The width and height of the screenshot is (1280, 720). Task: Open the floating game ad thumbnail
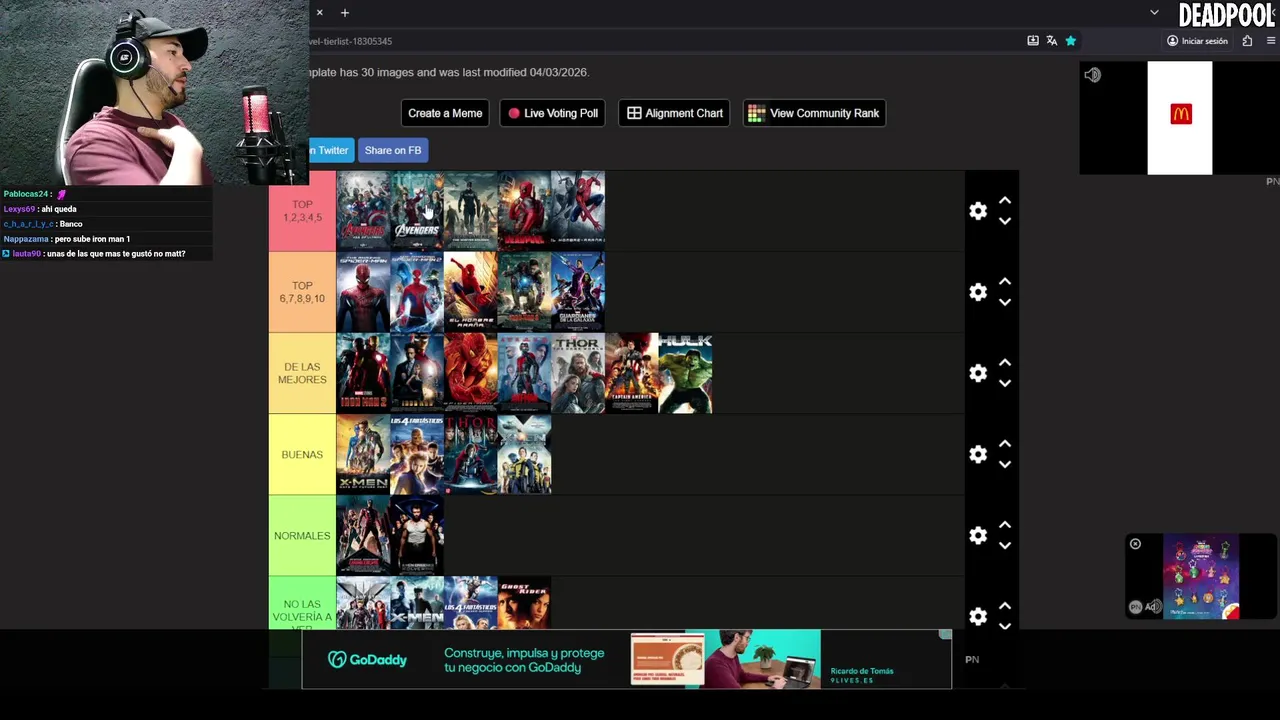click(x=1201, y=577)
